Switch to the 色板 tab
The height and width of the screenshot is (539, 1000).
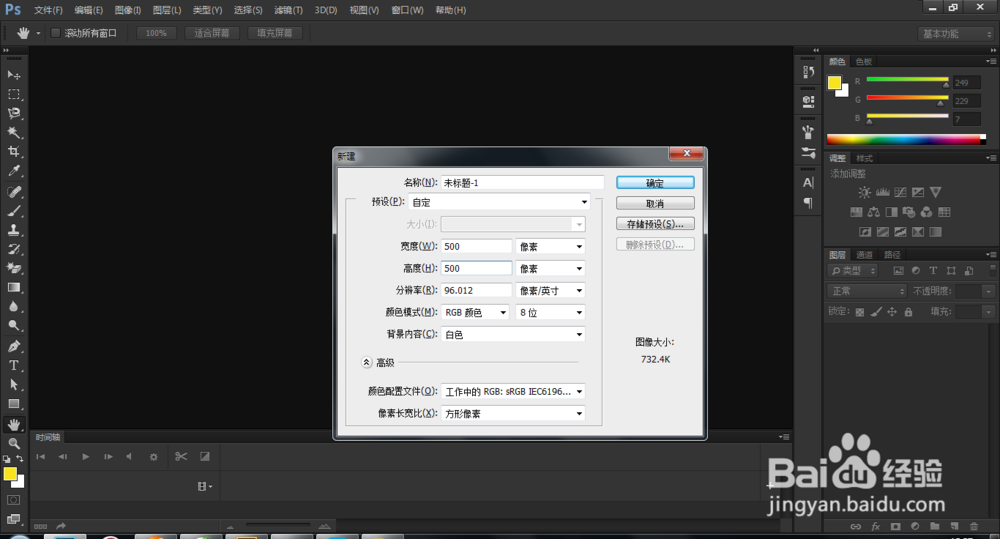pos(864,62)
